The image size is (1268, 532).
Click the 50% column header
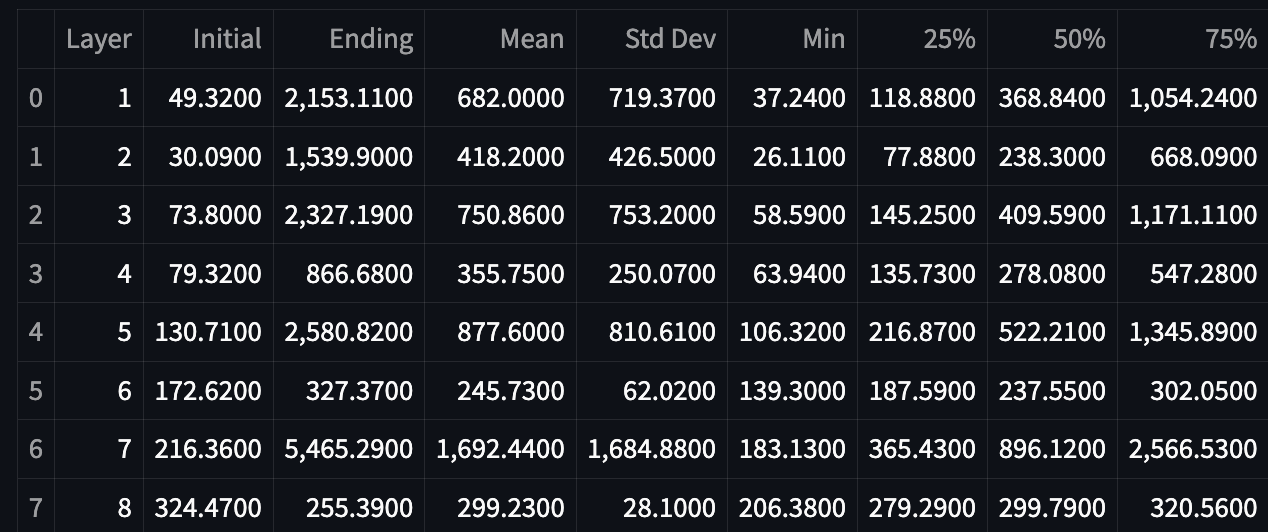(1079, 39)
